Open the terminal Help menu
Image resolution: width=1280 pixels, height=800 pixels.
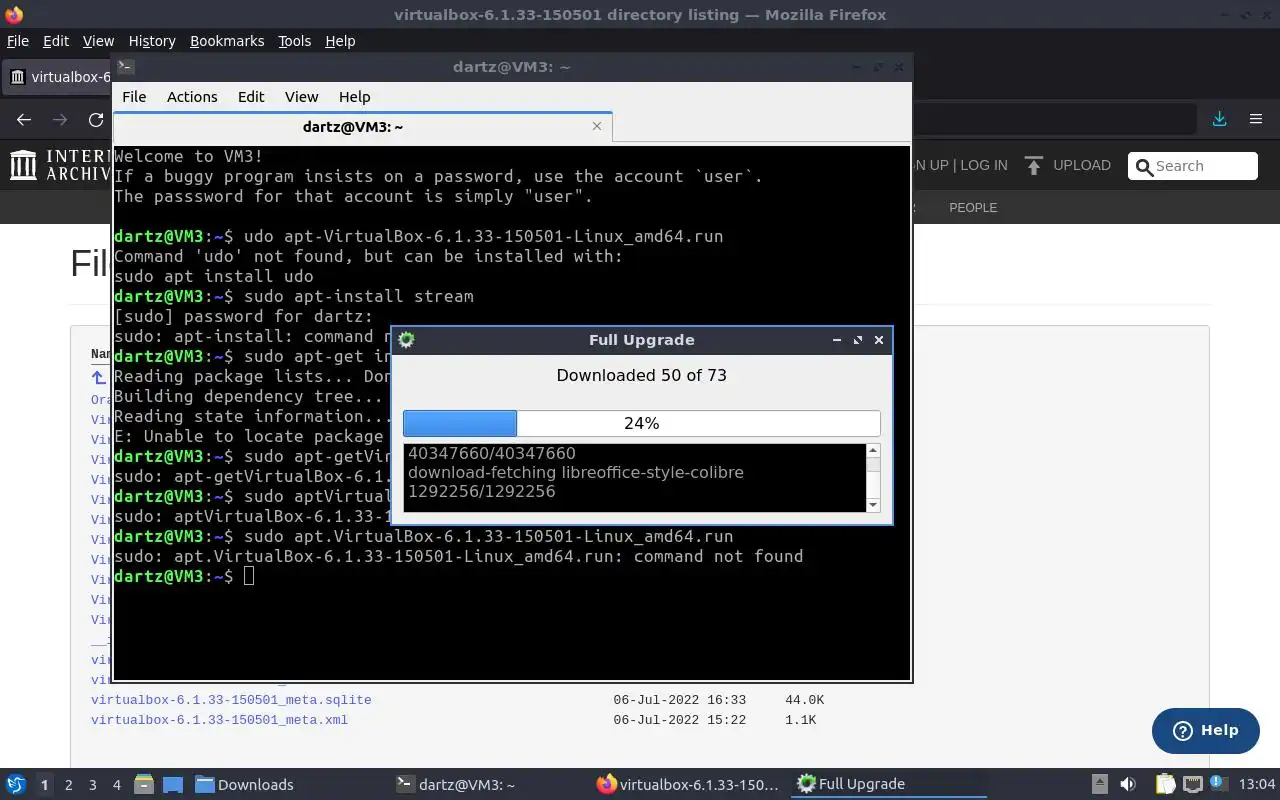click(x=354, y=96)
